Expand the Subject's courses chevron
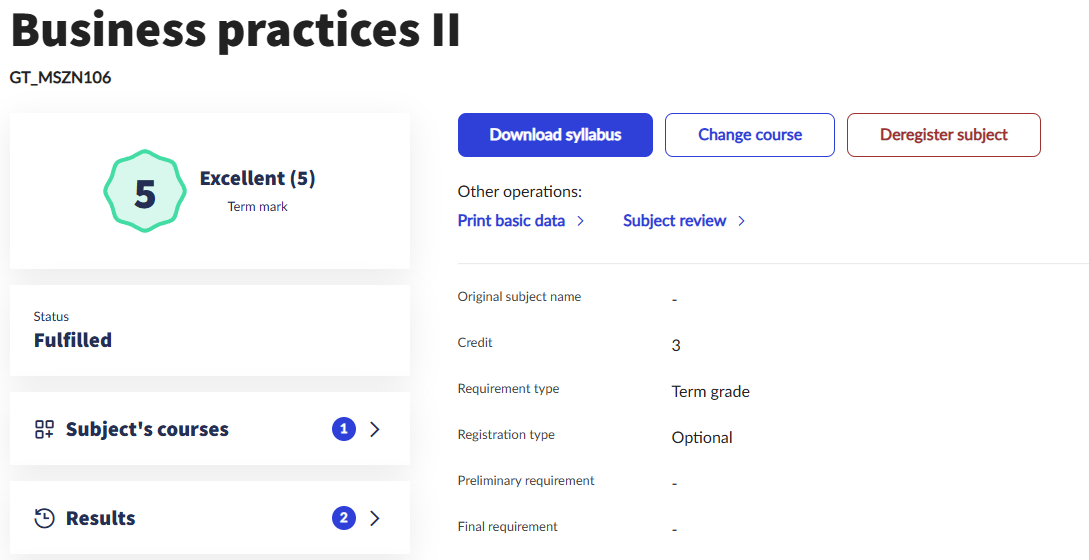The width and height of the screenshot is (1089, 560). pyautogui.click(x=375, y=429)
